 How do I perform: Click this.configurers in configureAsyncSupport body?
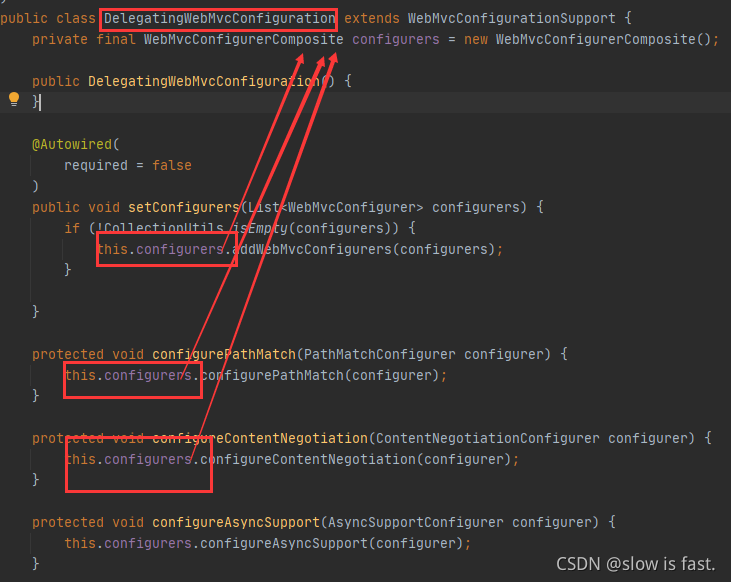128,543
